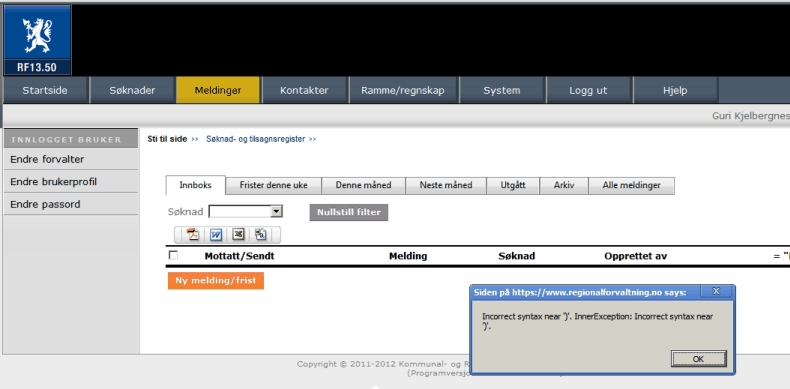Click the INNLOGGET BRUKER sidebar heading
The height and width of the screenshot is (389, 790).
pos(67,140)
